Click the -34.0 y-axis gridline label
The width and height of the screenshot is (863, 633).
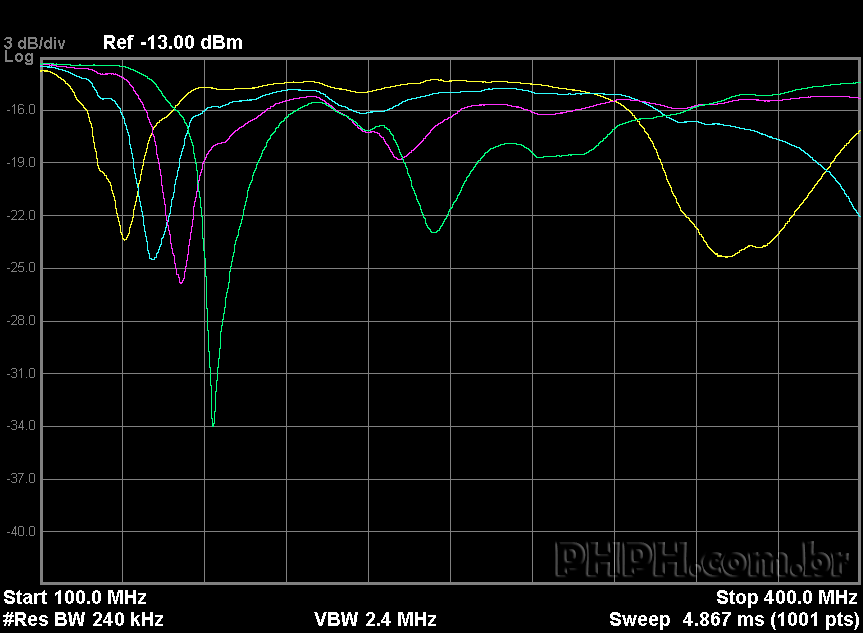tap(20, 426)
